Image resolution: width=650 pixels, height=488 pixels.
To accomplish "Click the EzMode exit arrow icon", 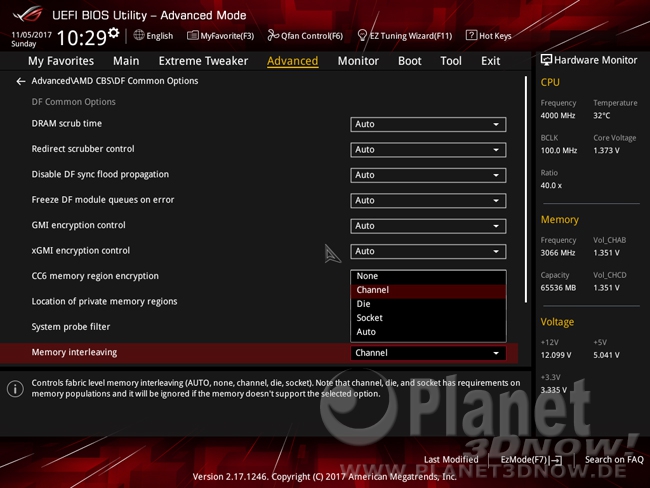I will [x=556, y=460].
